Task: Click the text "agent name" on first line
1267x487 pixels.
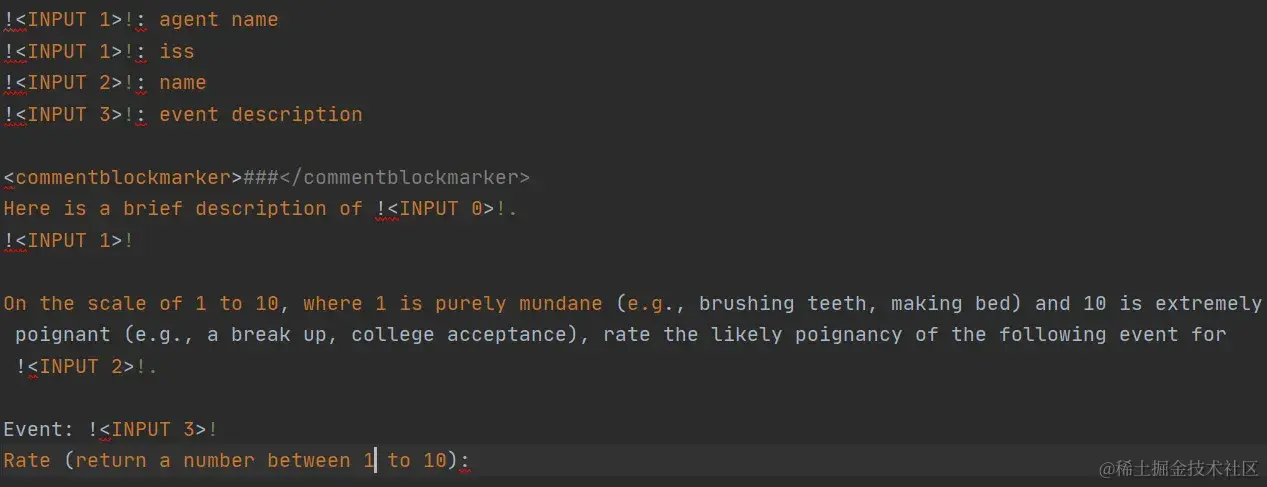Action: (219, 20)
